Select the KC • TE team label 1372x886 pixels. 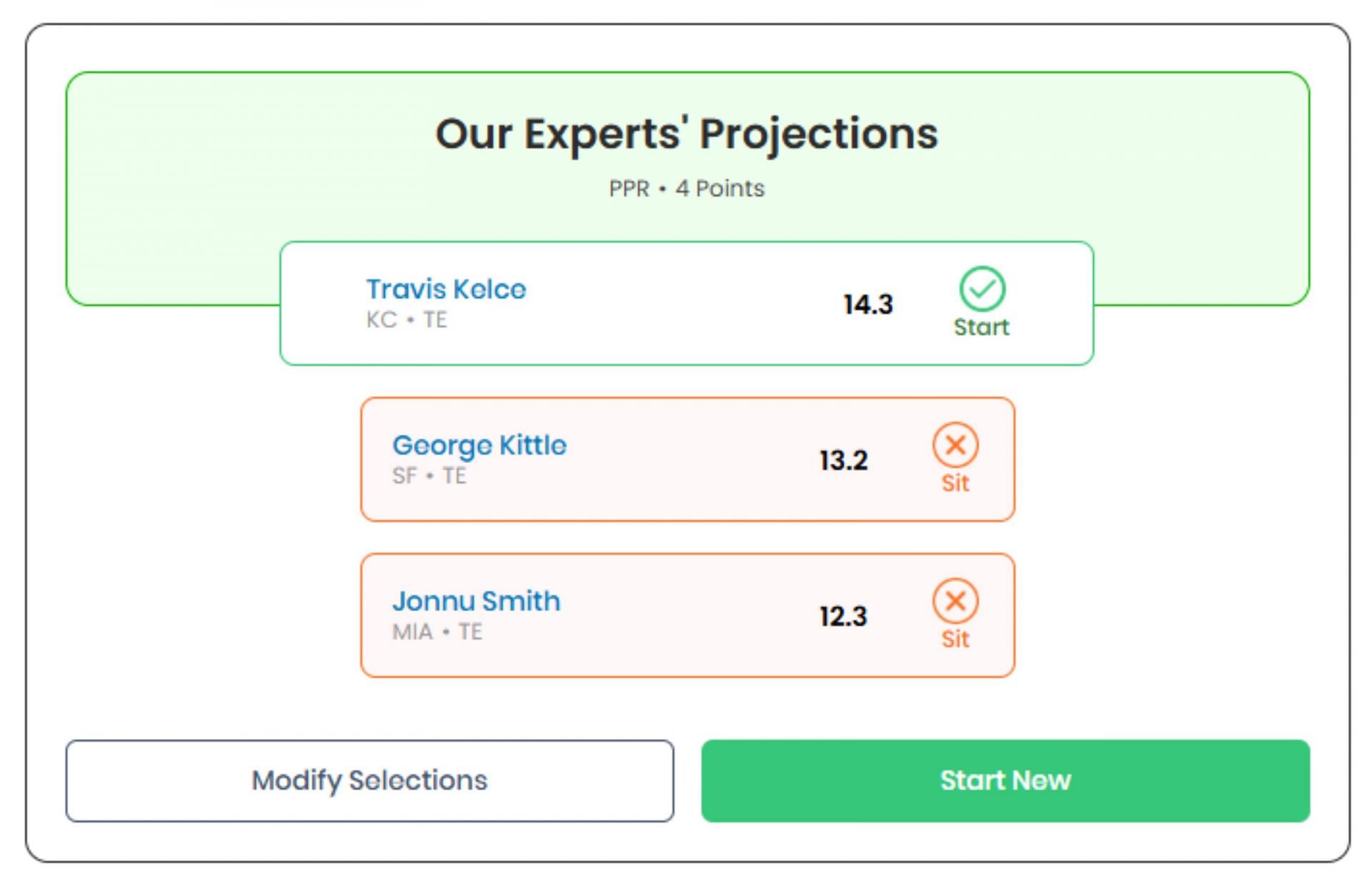pos(407,319)
